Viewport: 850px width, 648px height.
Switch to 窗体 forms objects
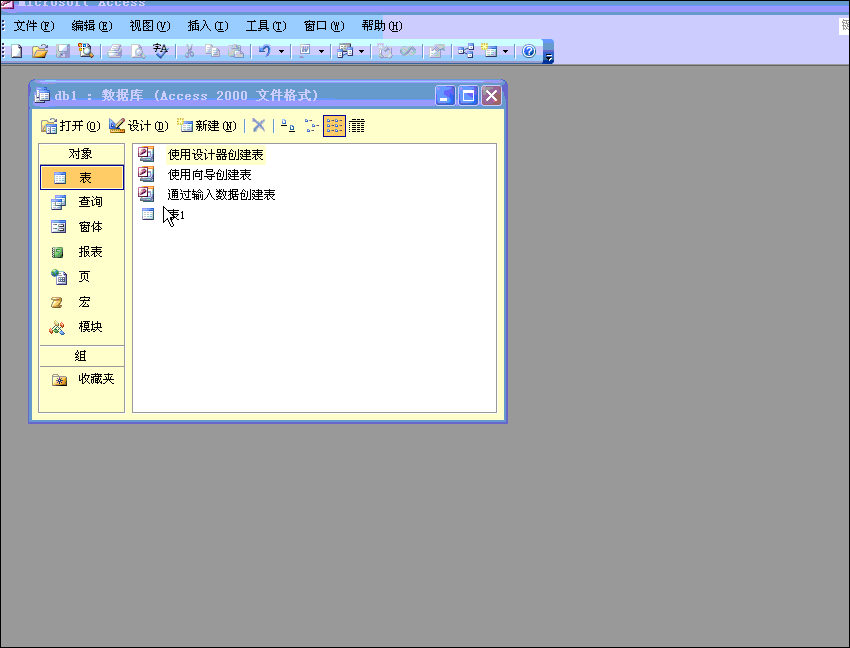coord(82,227)
